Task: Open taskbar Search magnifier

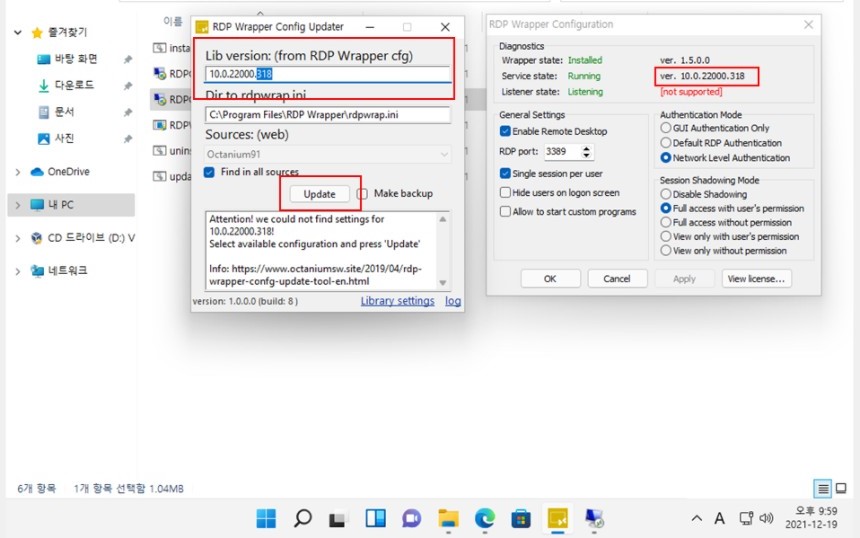Action: click(x=303, y=518)
